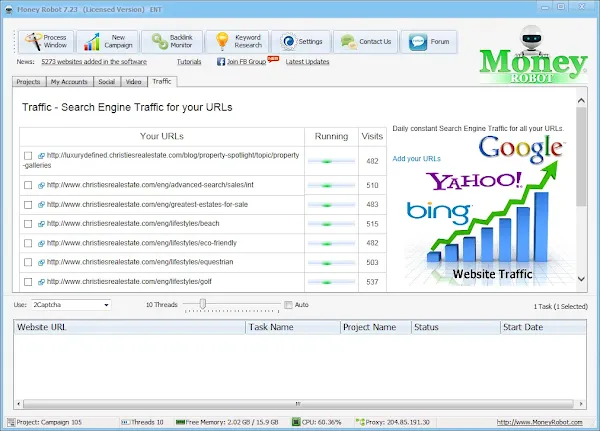Click the 537 visits cell
Viewport: 600px width, 431px height.
click(372, 282)
